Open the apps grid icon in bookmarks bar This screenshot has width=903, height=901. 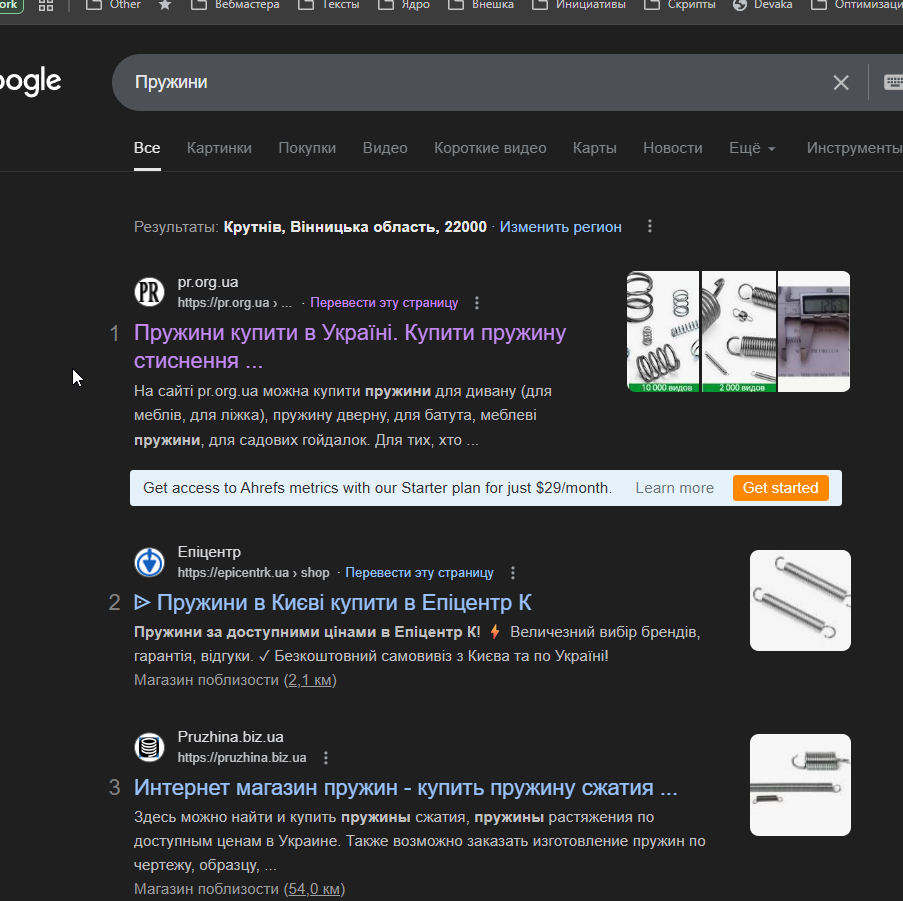(x=46, y=5)
